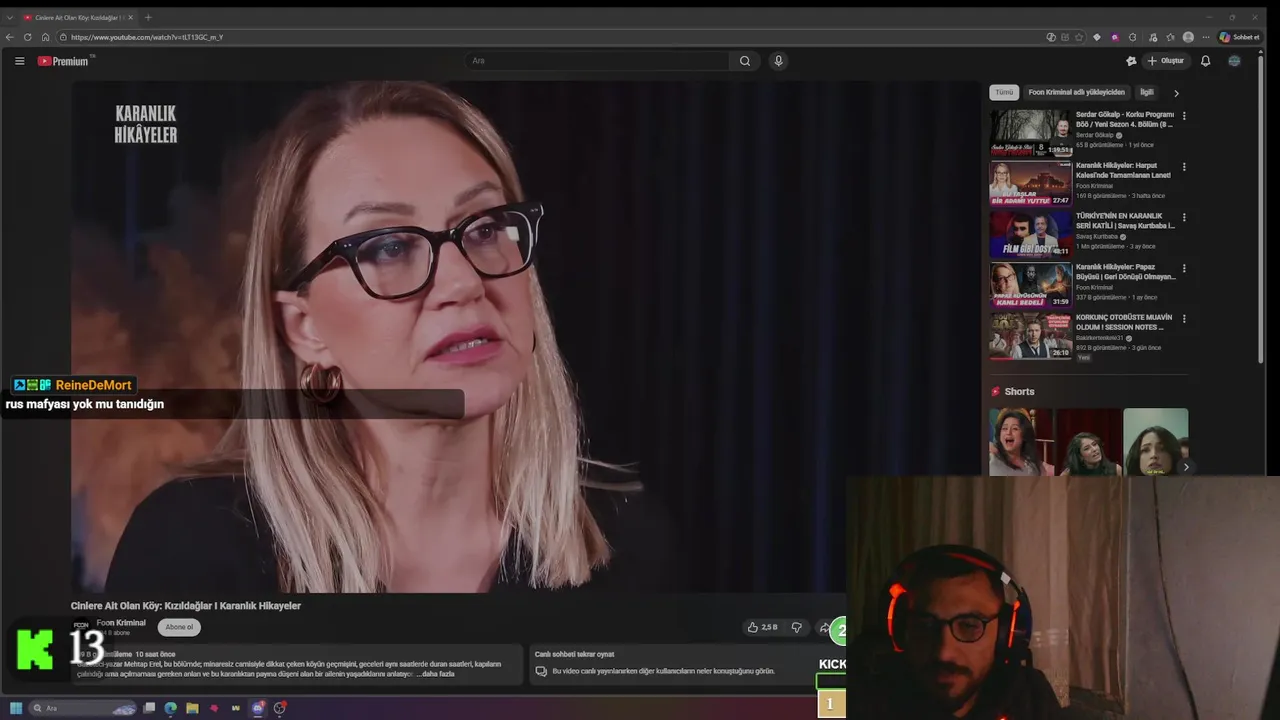Switch to the Cinlere Ait Olan Köy browser tab

(78, 17)
